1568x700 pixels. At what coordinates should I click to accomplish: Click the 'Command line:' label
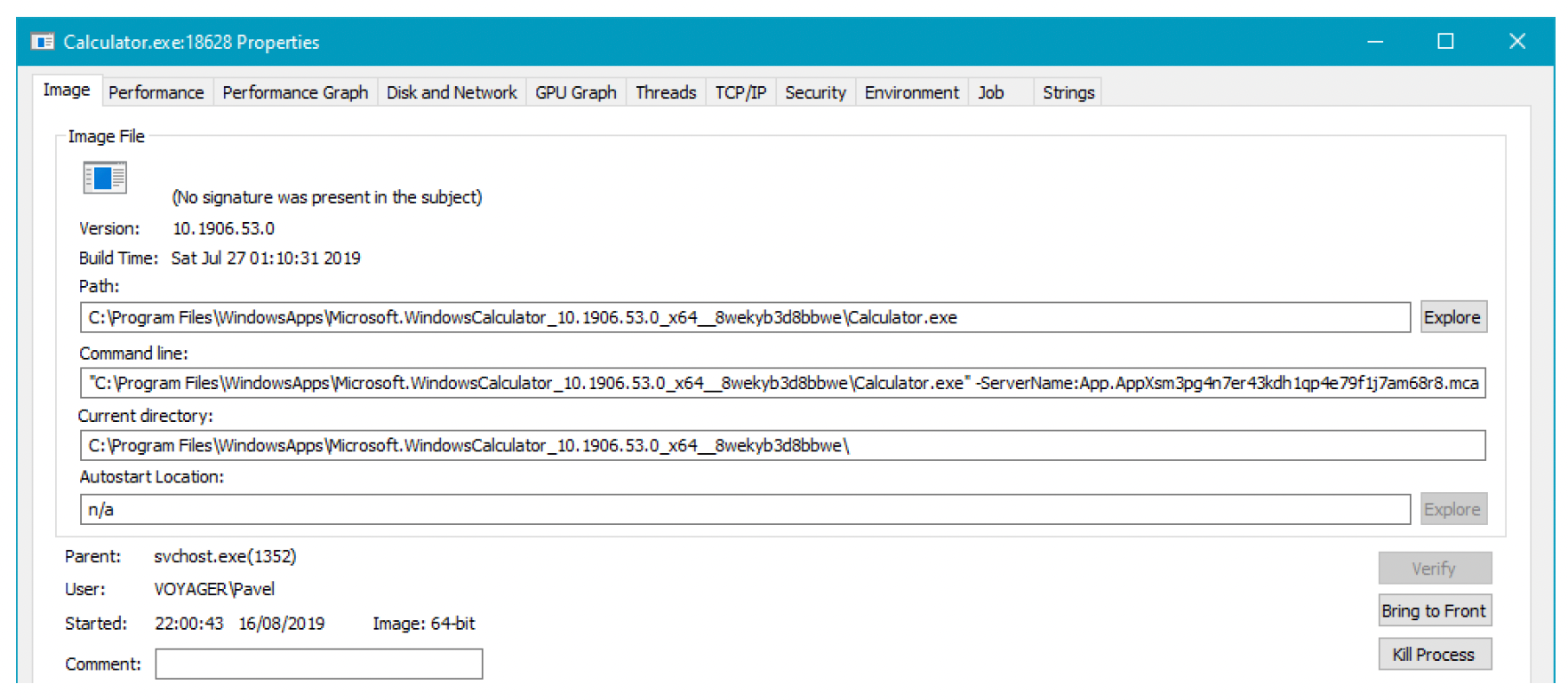point(133,354)
